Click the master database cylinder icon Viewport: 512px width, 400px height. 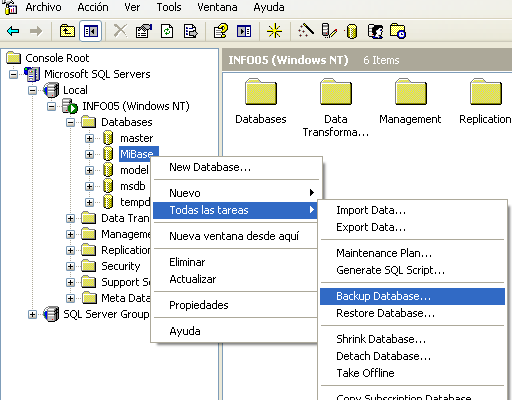click(108, 138)
